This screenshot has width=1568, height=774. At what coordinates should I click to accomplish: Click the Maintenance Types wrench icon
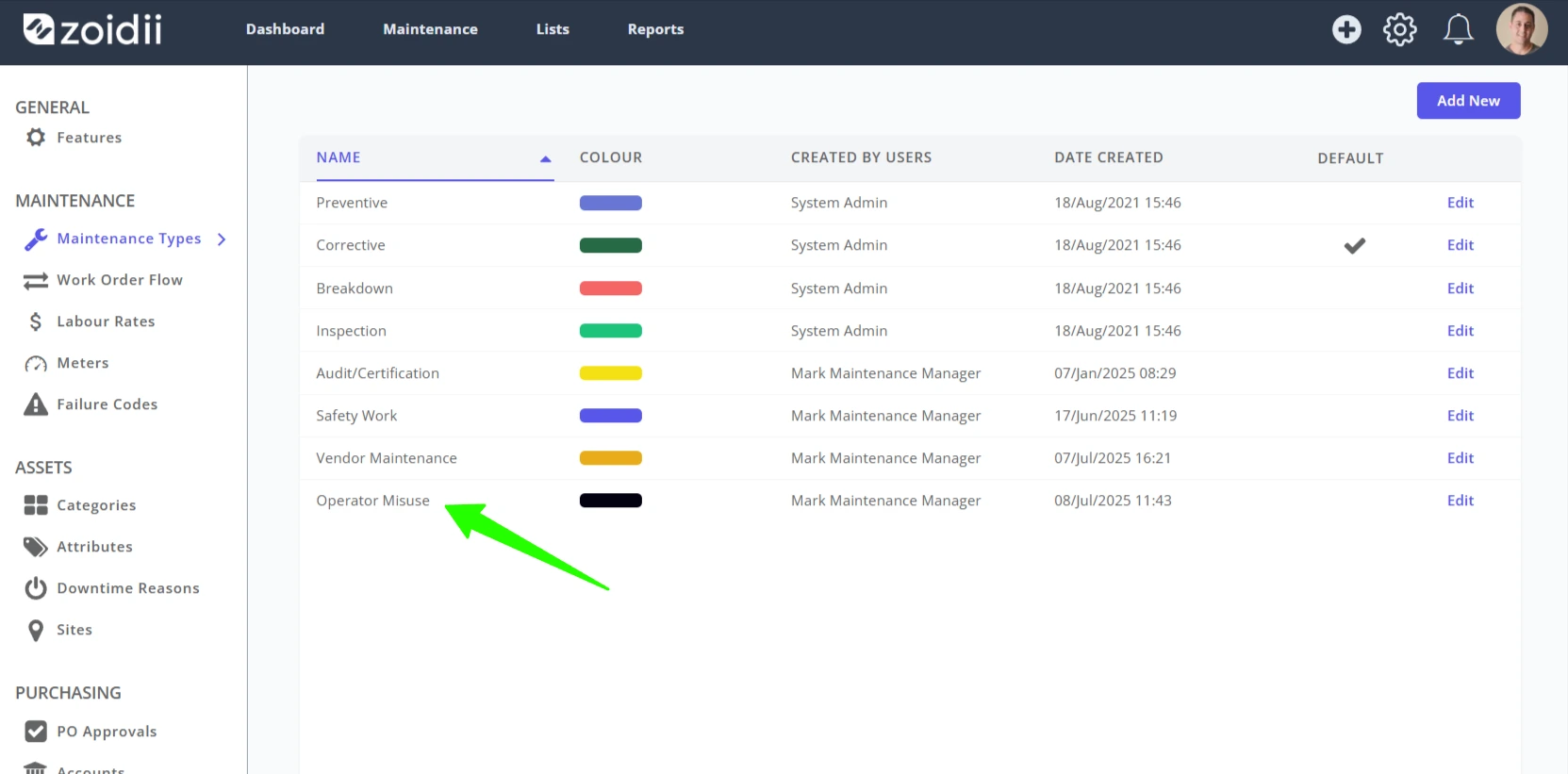tap(36, 239)
